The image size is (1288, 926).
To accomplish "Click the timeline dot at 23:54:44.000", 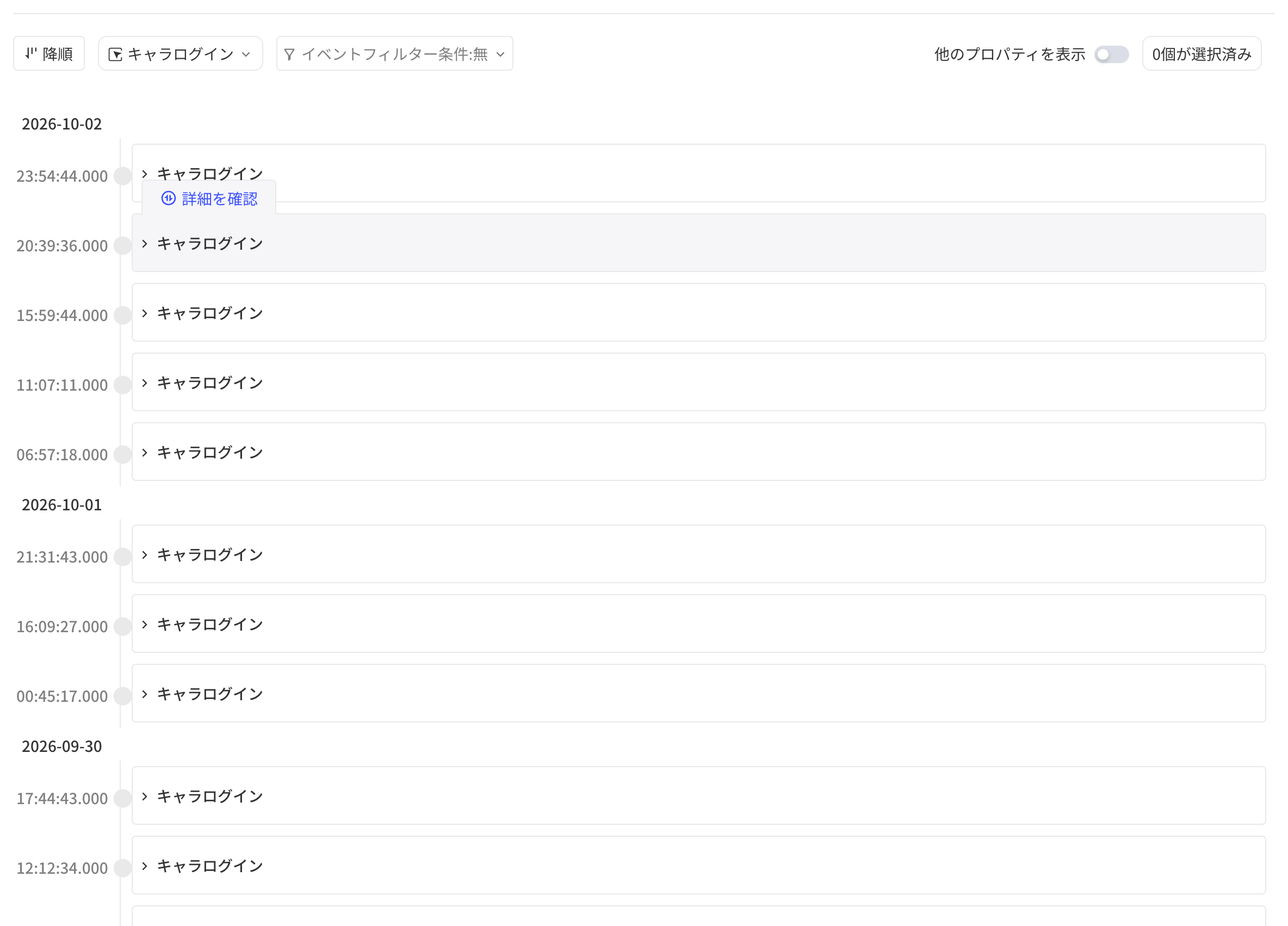I will [123, 176].
